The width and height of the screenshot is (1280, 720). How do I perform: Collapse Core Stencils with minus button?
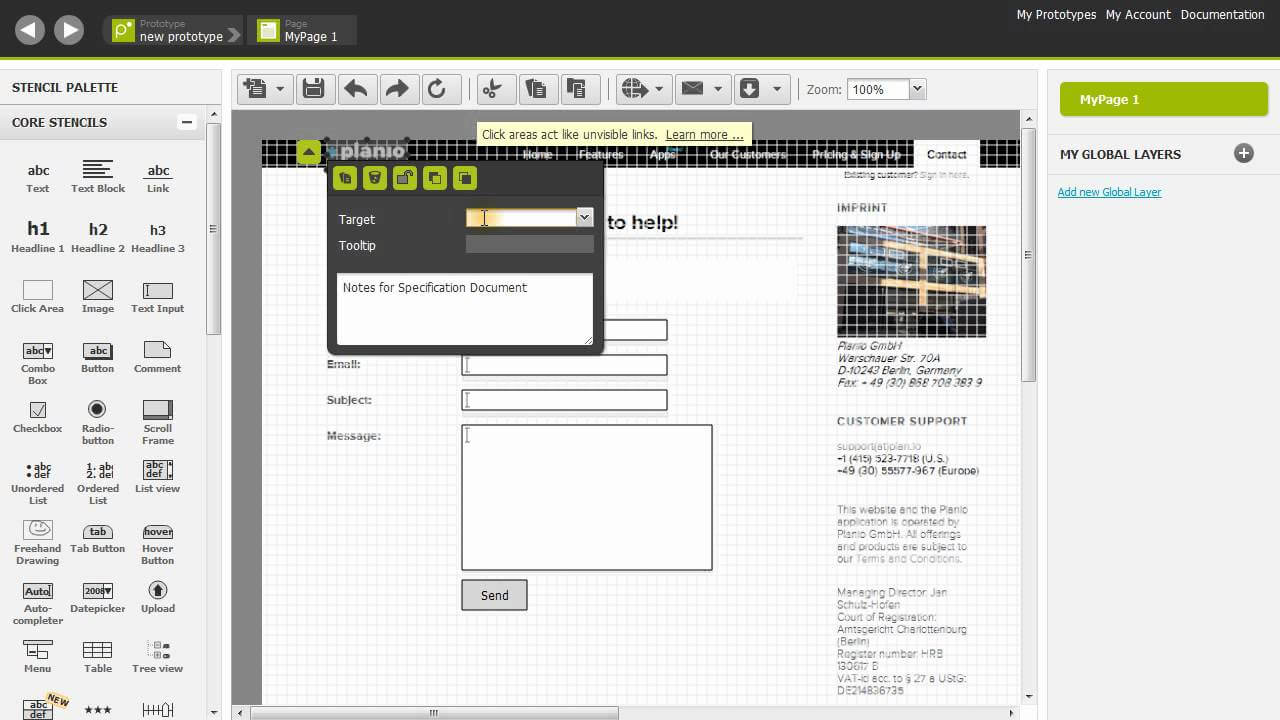point(186,122)
